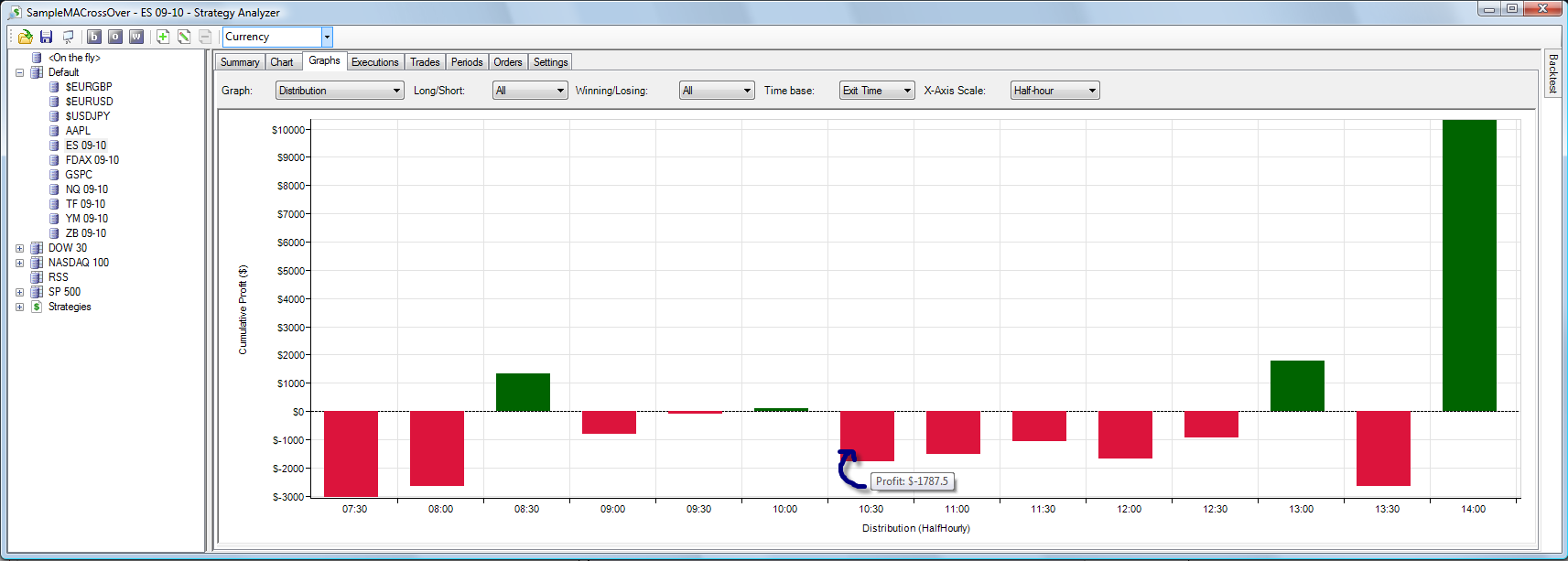Screen dimensions: 1568x561
Task: Open the Time base dropdown showing Exit Time
Action: coord(877,91)
